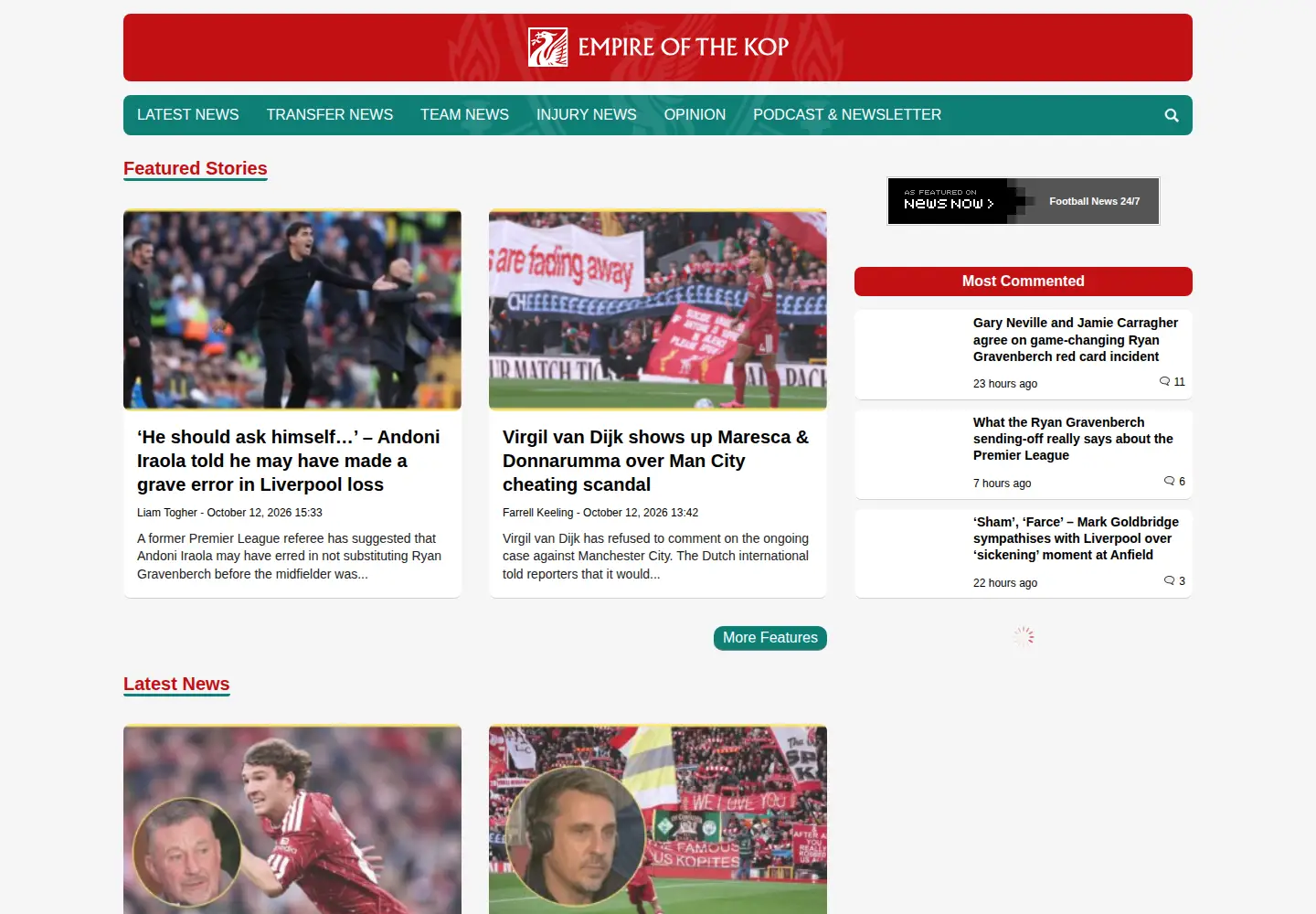Go to Injury News section
The width and height of the screenshot is (1316, 914).
[587, 115]
